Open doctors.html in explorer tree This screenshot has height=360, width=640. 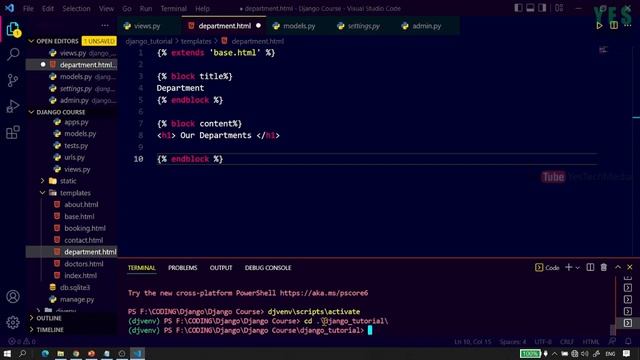tap(83, 264)
